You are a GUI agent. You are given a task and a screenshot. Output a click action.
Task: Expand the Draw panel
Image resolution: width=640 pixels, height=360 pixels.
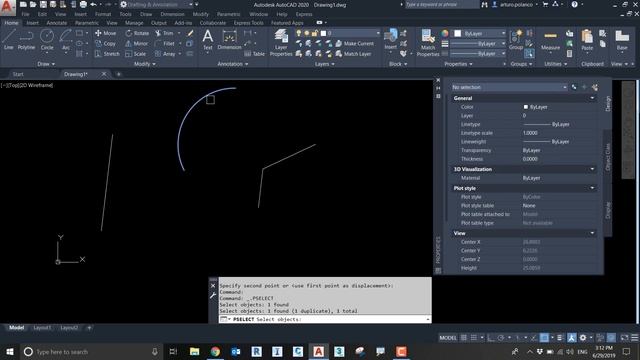tap(46, 64)
